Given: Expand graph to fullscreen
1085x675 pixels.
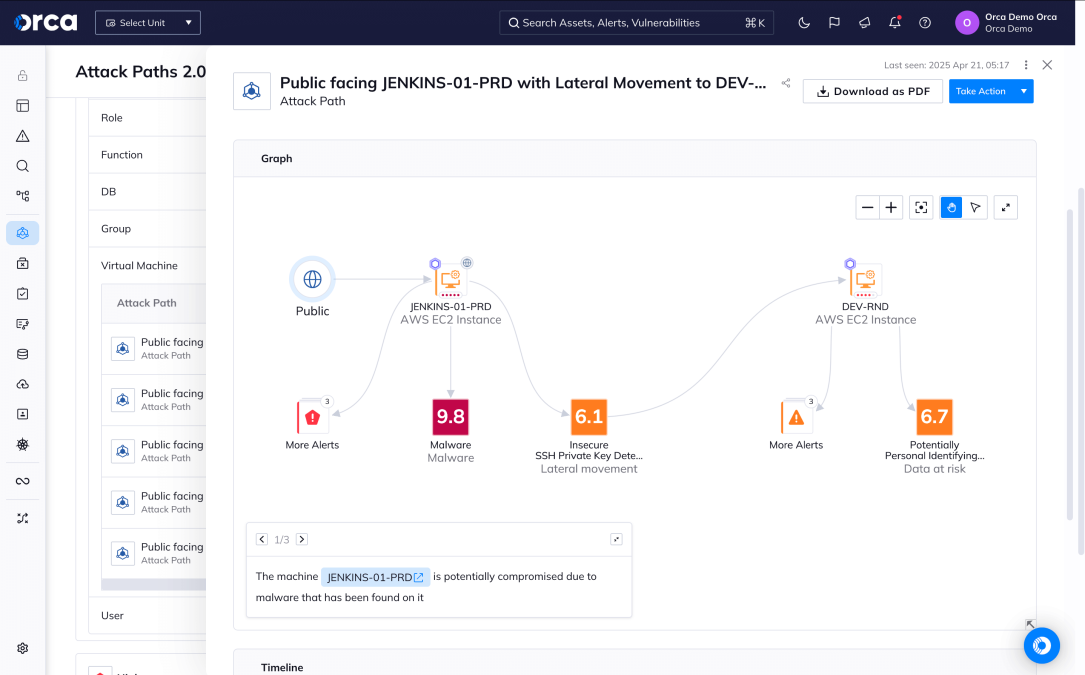Looking at the screenshot, I should point(1006,208).
